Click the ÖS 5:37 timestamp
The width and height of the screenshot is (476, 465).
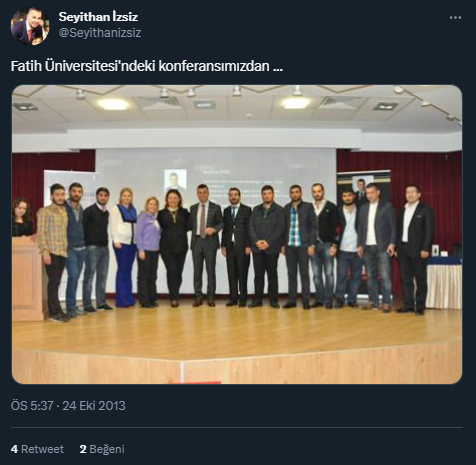[x=32, y=406]
